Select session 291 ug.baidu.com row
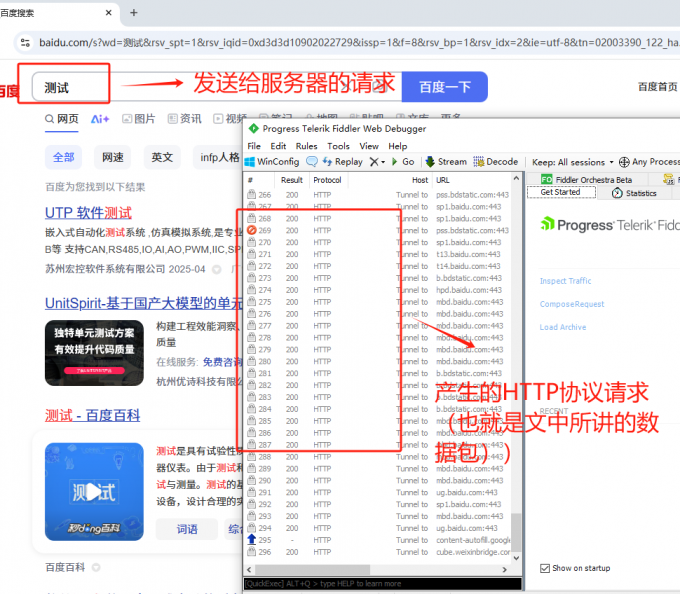This screenshot has width=680, height=594. tap(378, 492)
